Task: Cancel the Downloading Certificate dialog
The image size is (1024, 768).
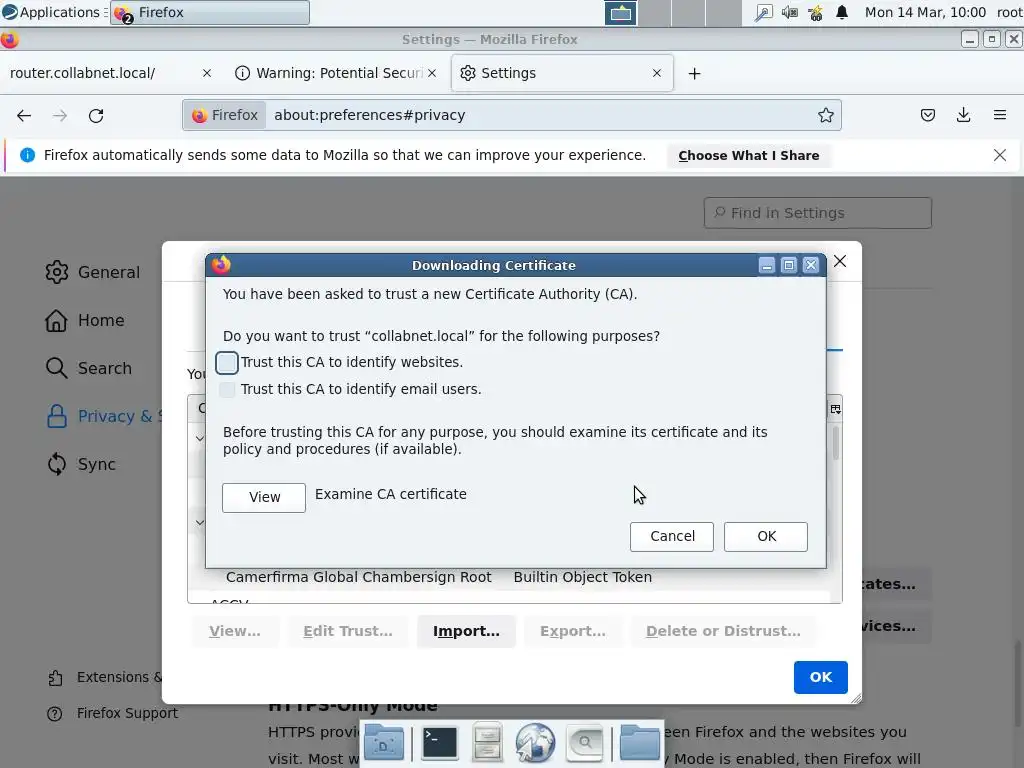Action: point(671,536)
